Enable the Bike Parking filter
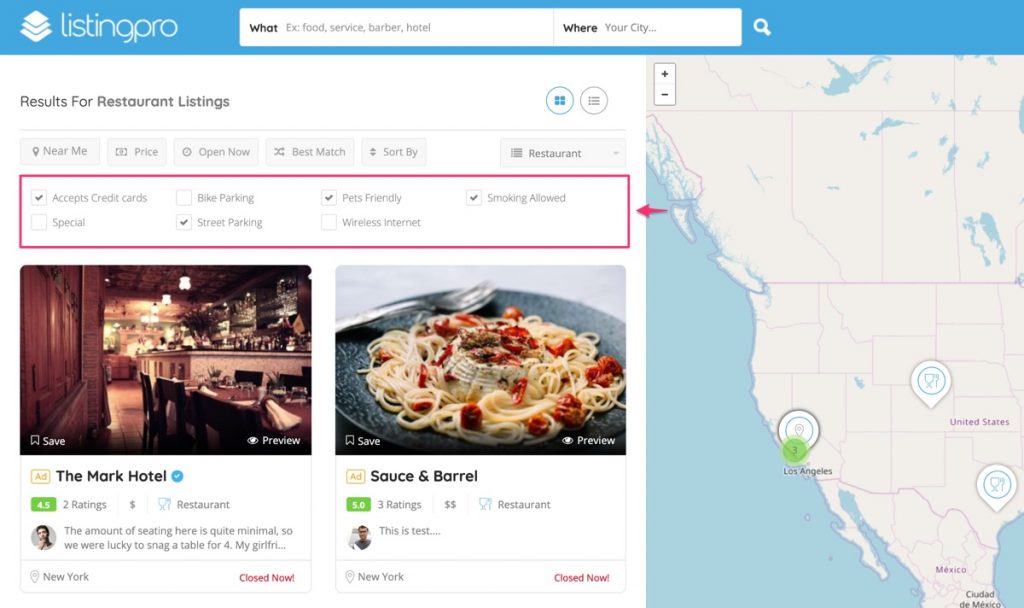1024x608 pixels. [x=184, y=197]
